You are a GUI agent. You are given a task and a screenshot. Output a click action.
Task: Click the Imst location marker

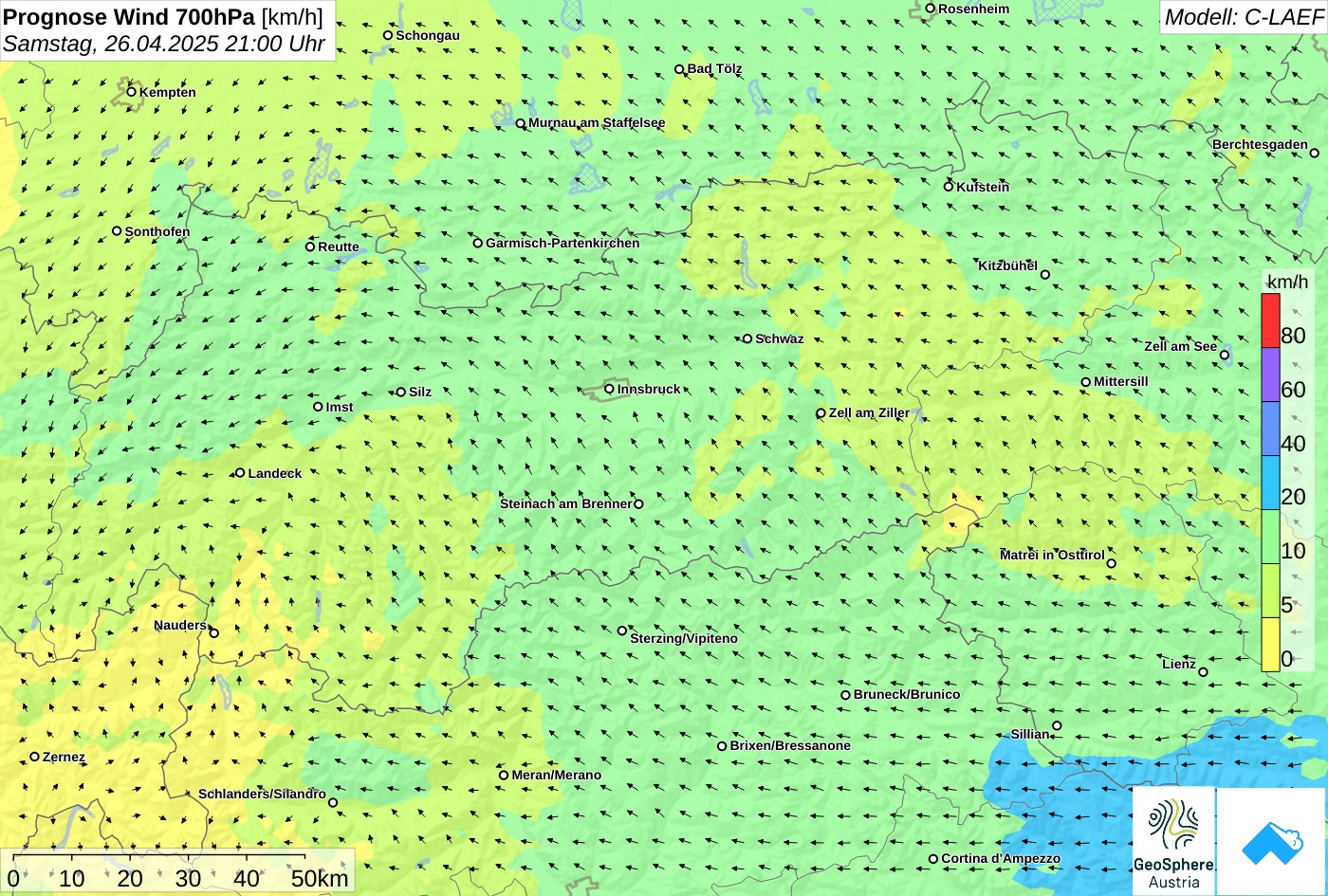coord(318,407)
